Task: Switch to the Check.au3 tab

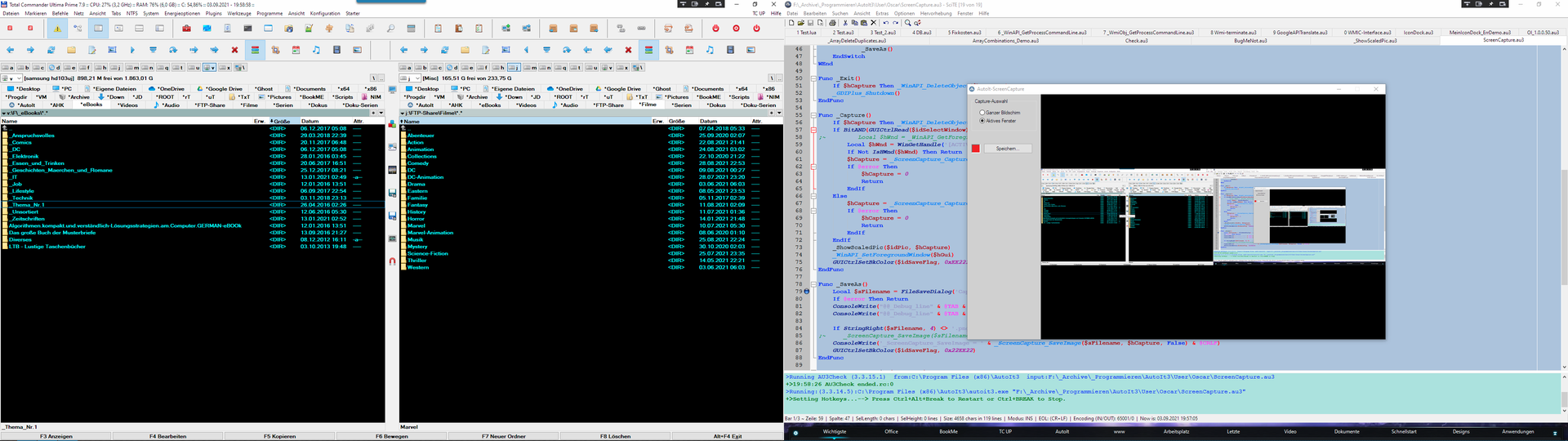Action: [x=1137, y=40]
